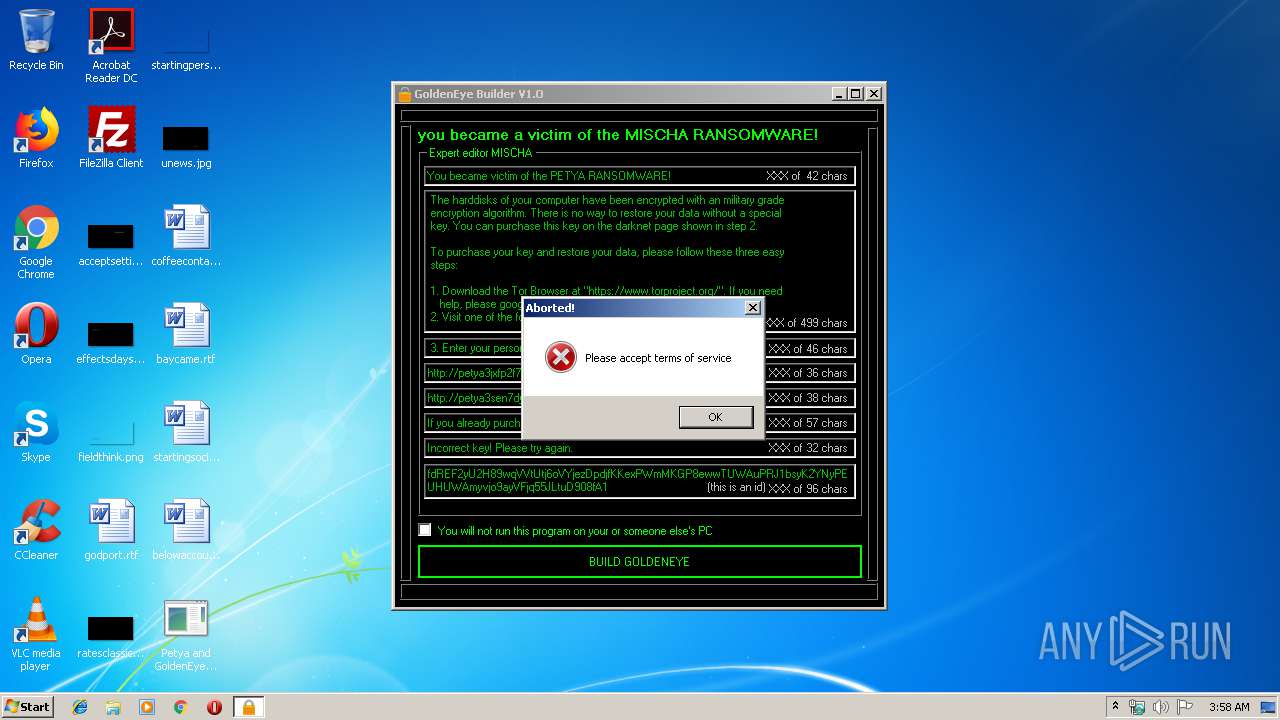Click 'XXX of 96 chars' counter
This screenshot has height=720, width=1280.
(807, 489)
